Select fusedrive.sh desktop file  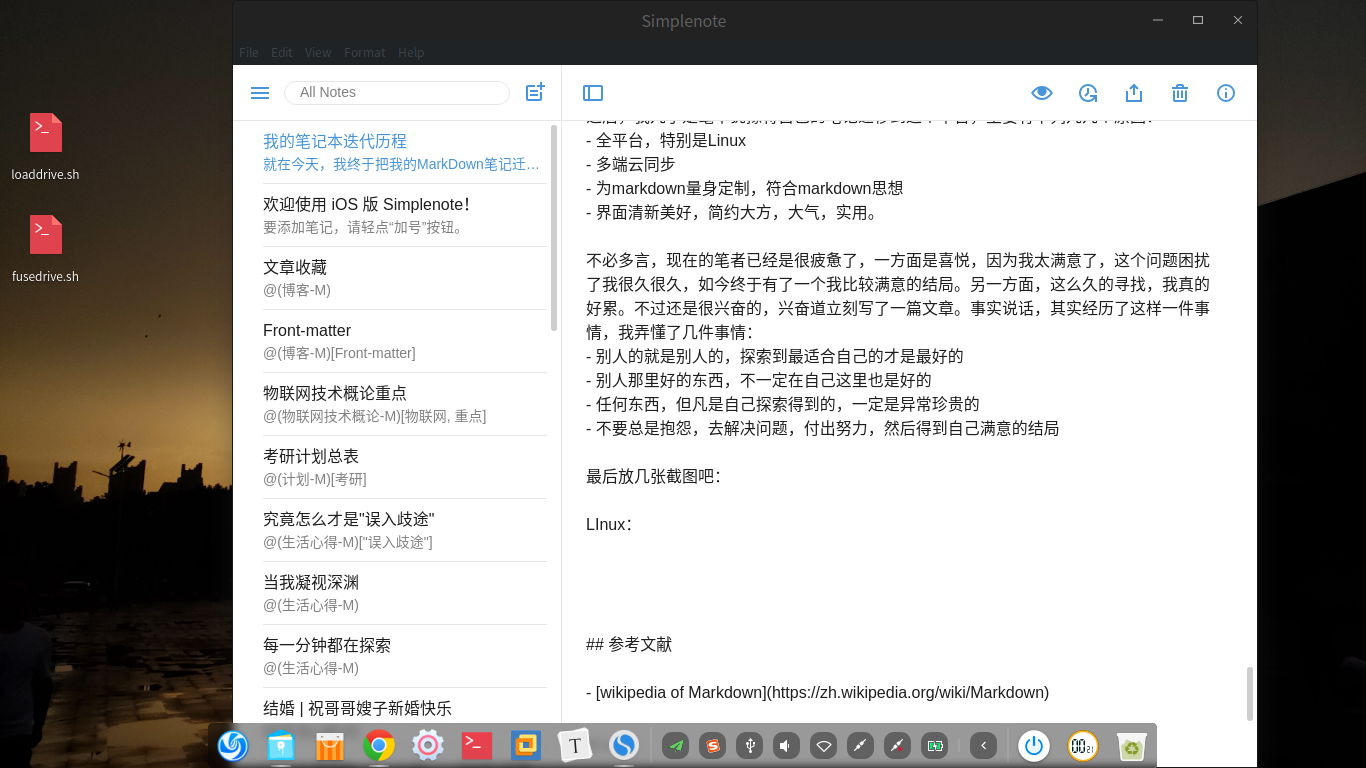pos(45,249)
